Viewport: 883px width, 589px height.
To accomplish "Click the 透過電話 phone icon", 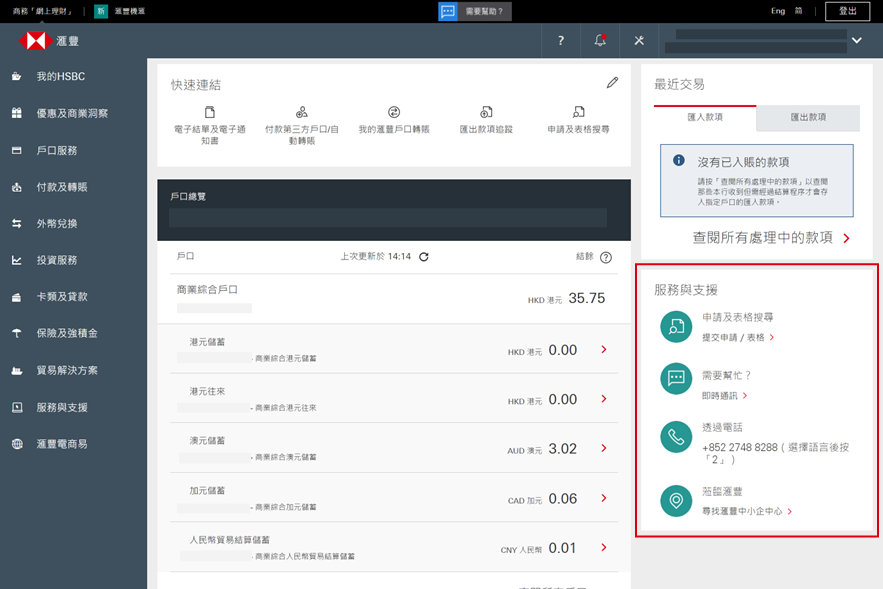I will (x=677, y=437).
